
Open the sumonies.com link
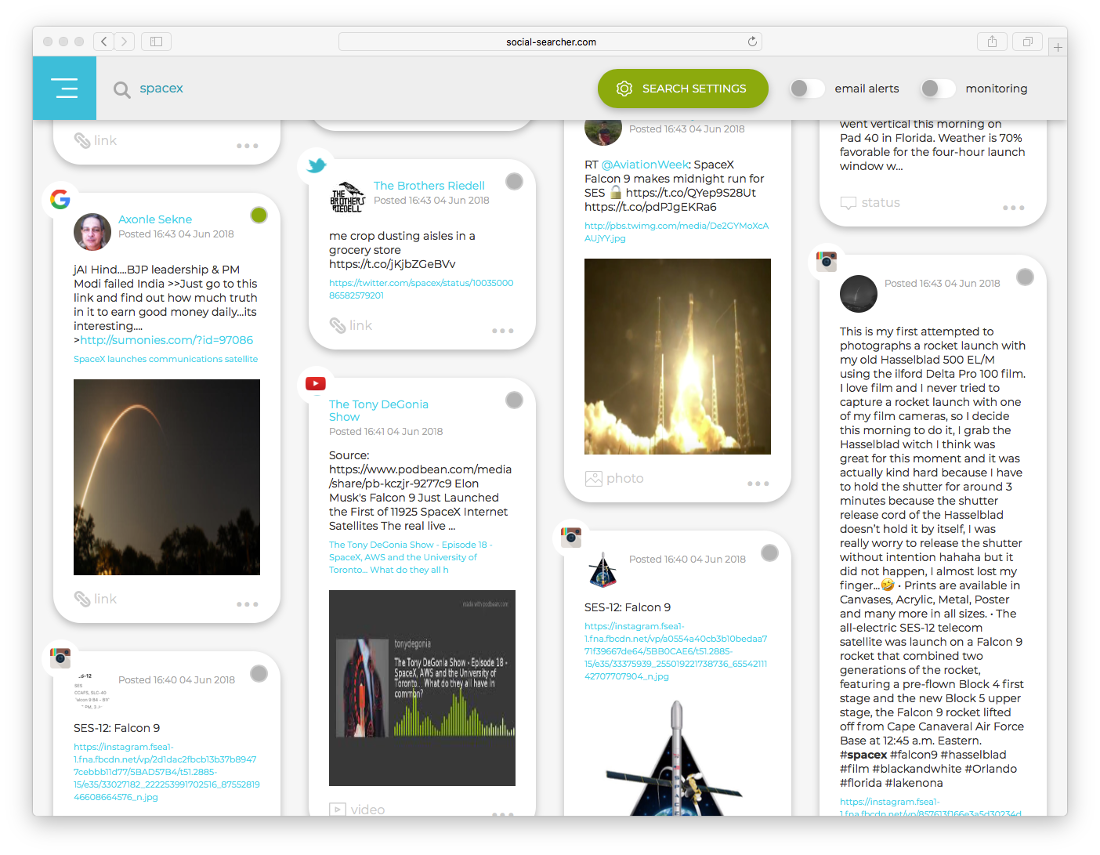click(x=166, y=340)
